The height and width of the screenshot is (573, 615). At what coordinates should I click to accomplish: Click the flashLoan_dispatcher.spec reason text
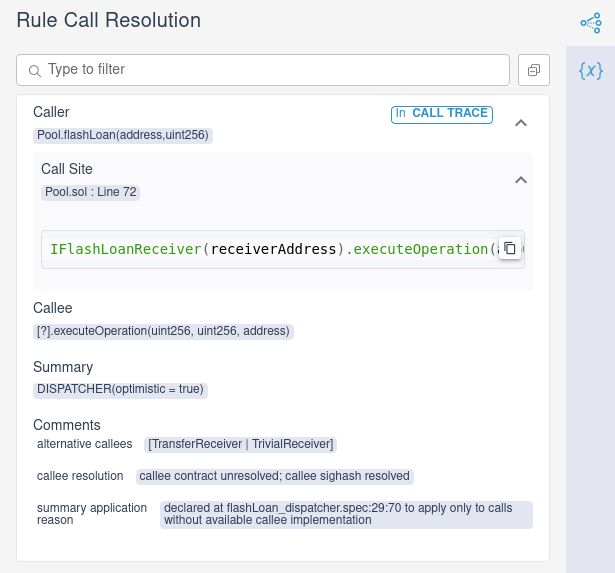click(x=346, y=514)
